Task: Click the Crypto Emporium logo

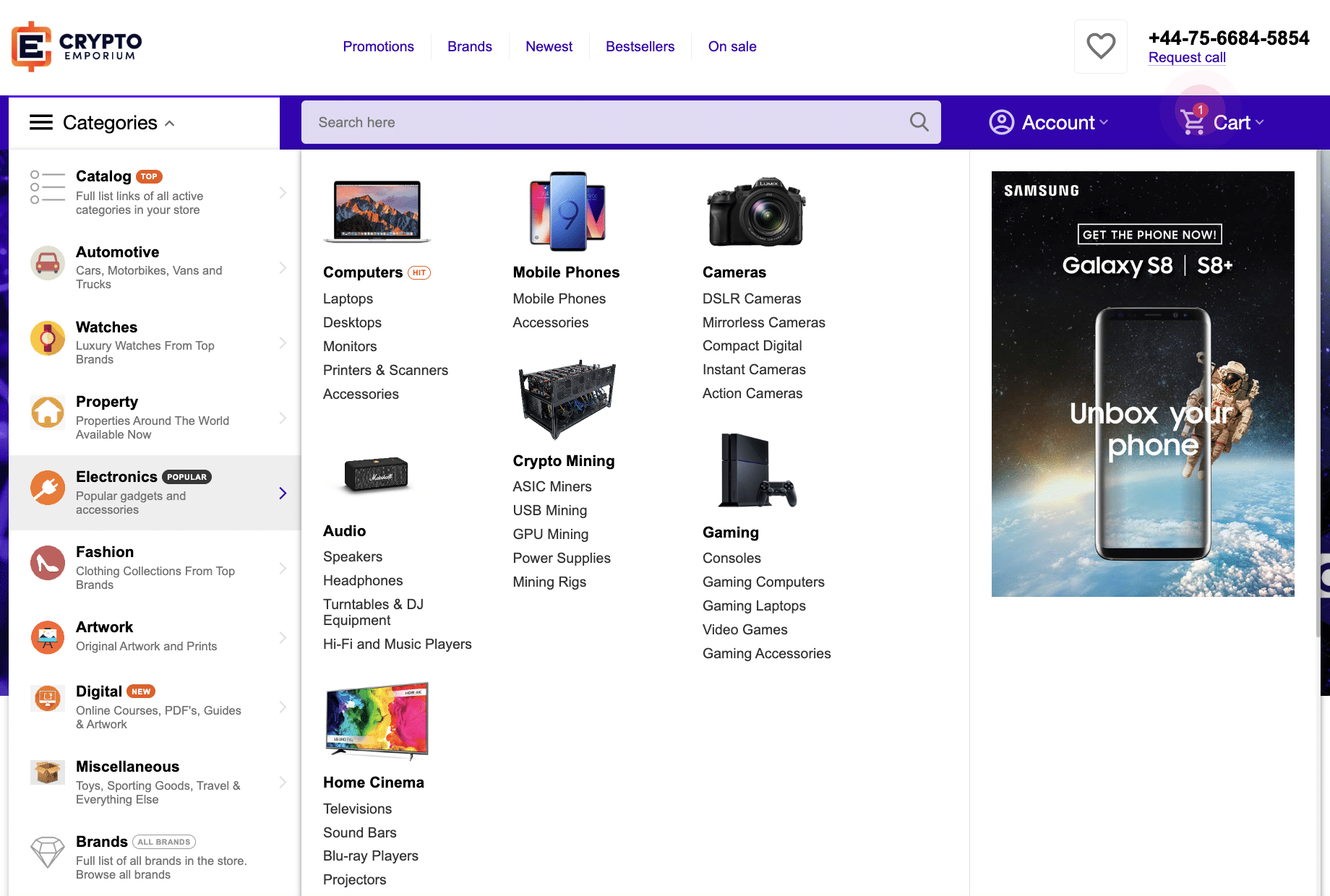Action: coord(77,46)
